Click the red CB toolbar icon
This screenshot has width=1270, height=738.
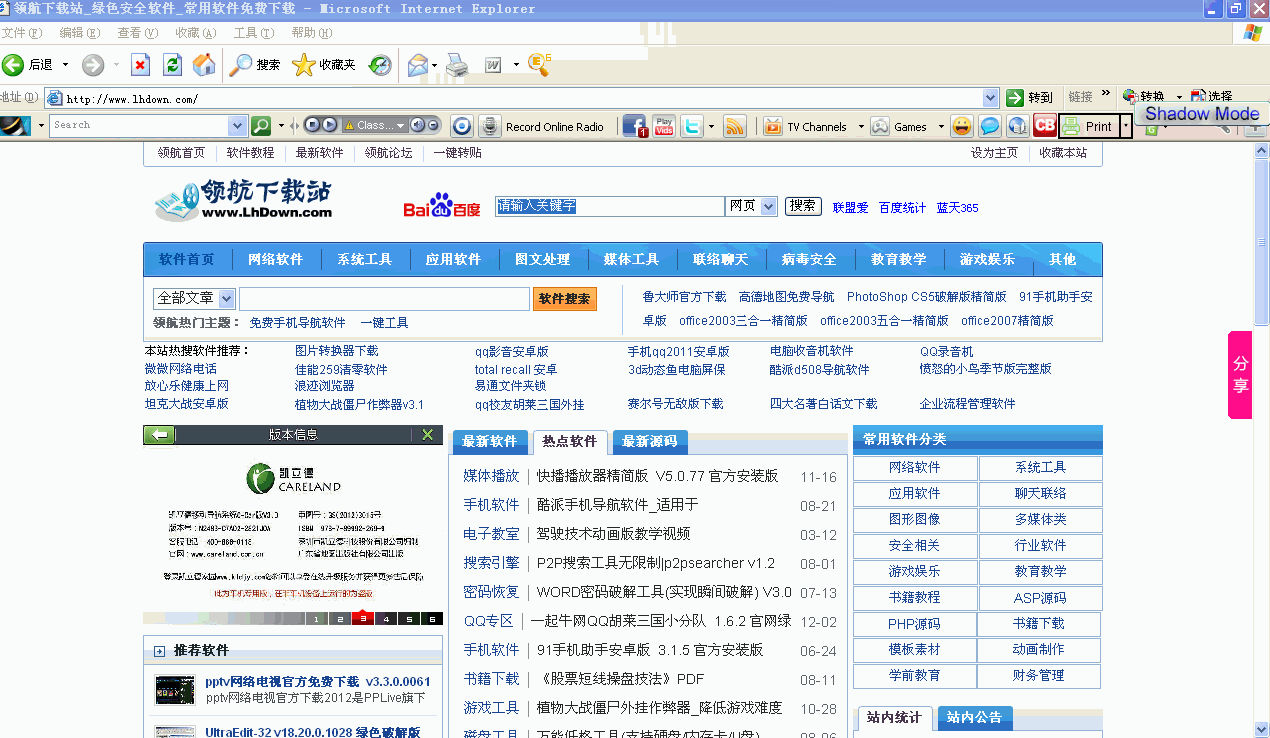[x=1045, y=126]
